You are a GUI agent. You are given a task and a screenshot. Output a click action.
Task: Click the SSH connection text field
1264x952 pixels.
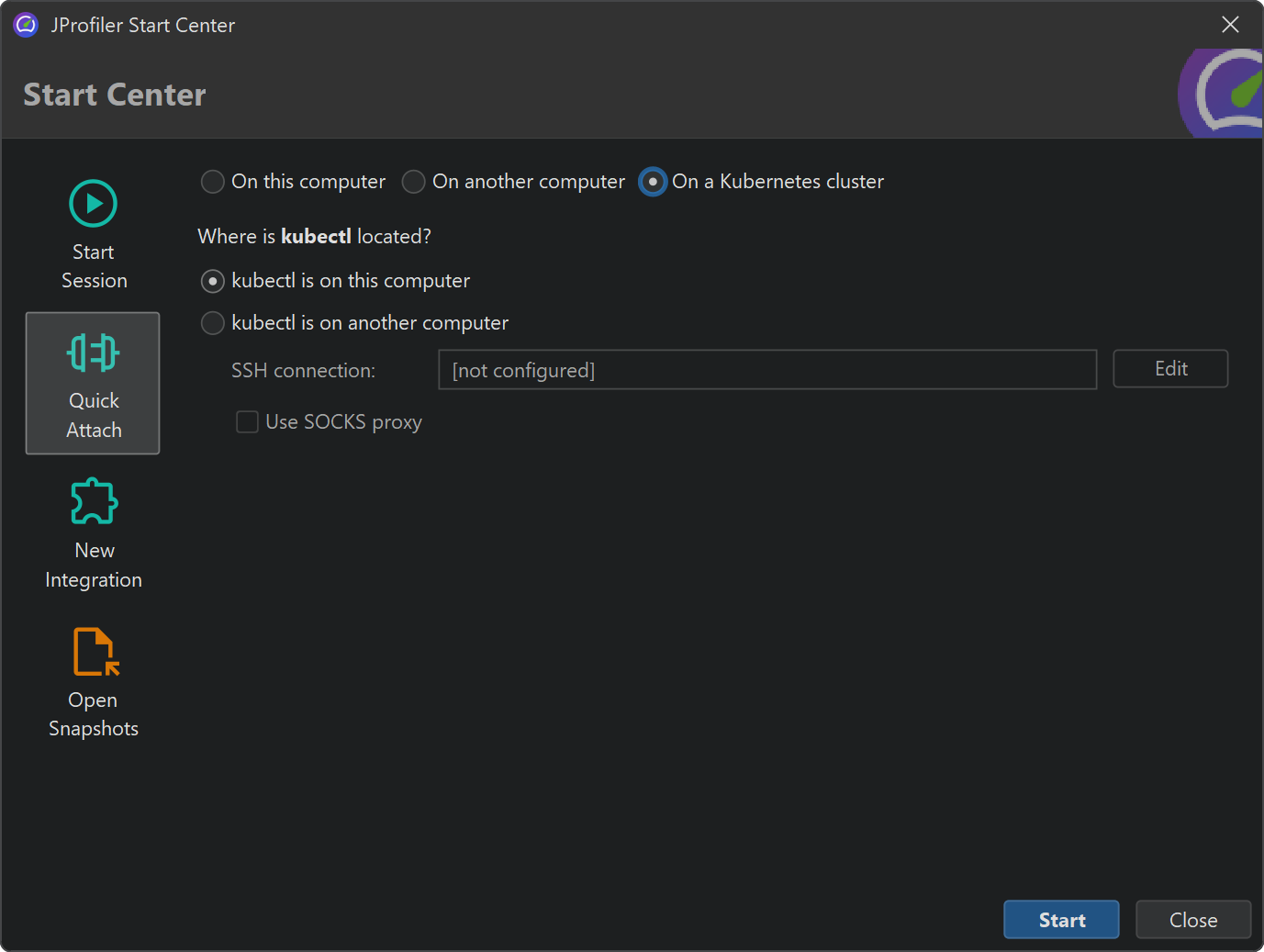click(766, 370)
